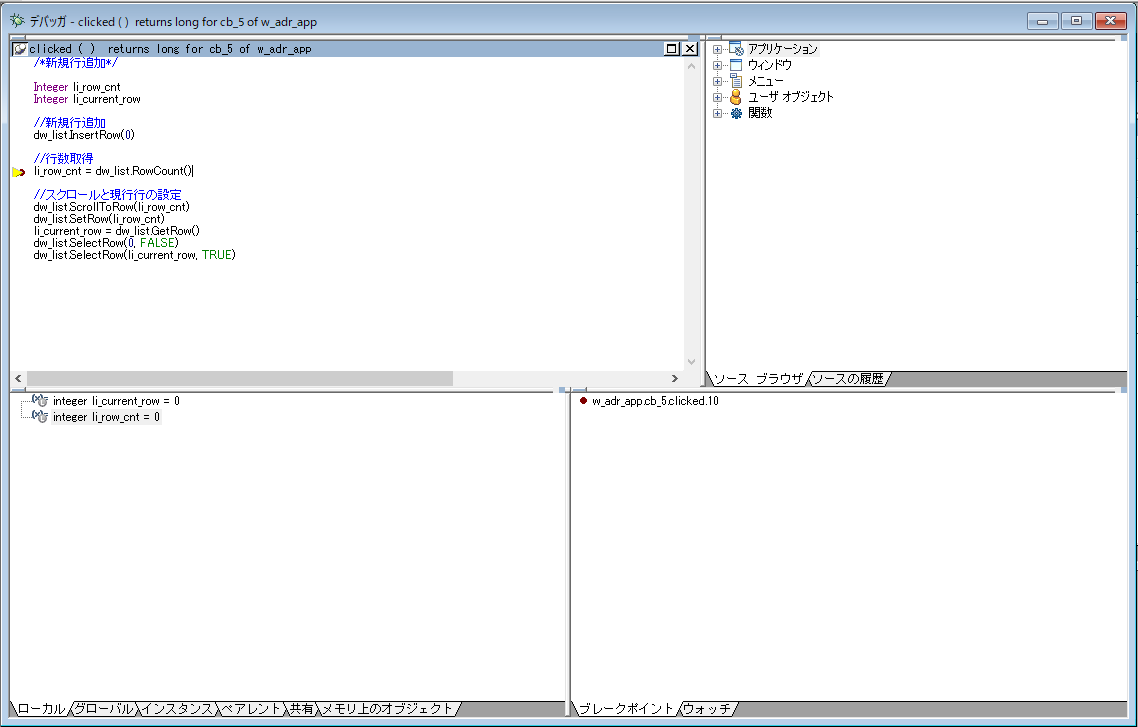
Task: Expand the 関数 tree node
Action: pos(717,113)
